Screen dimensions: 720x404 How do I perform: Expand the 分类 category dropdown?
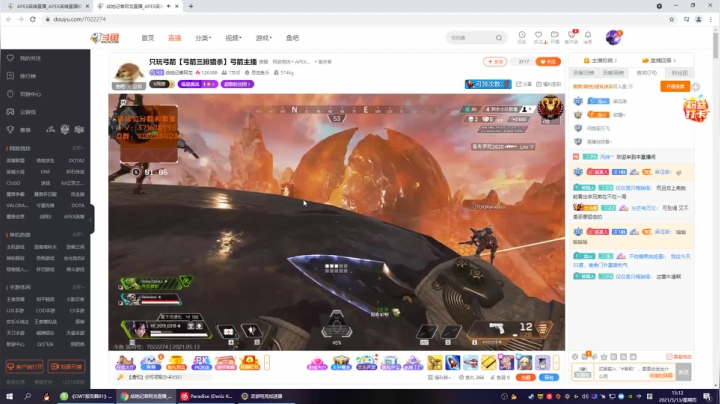click(x=203, y=38)
